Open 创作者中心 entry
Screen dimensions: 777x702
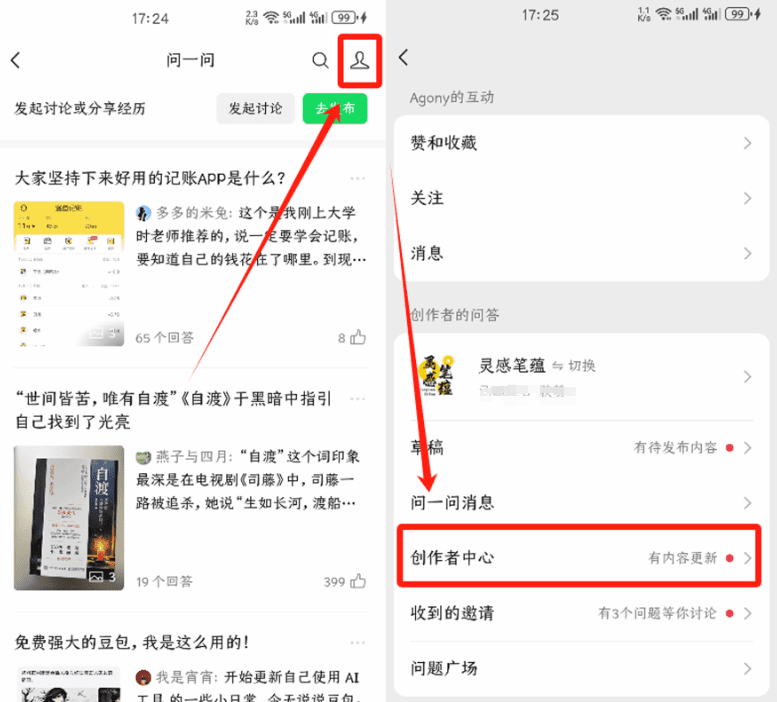(x=581, y=558)
